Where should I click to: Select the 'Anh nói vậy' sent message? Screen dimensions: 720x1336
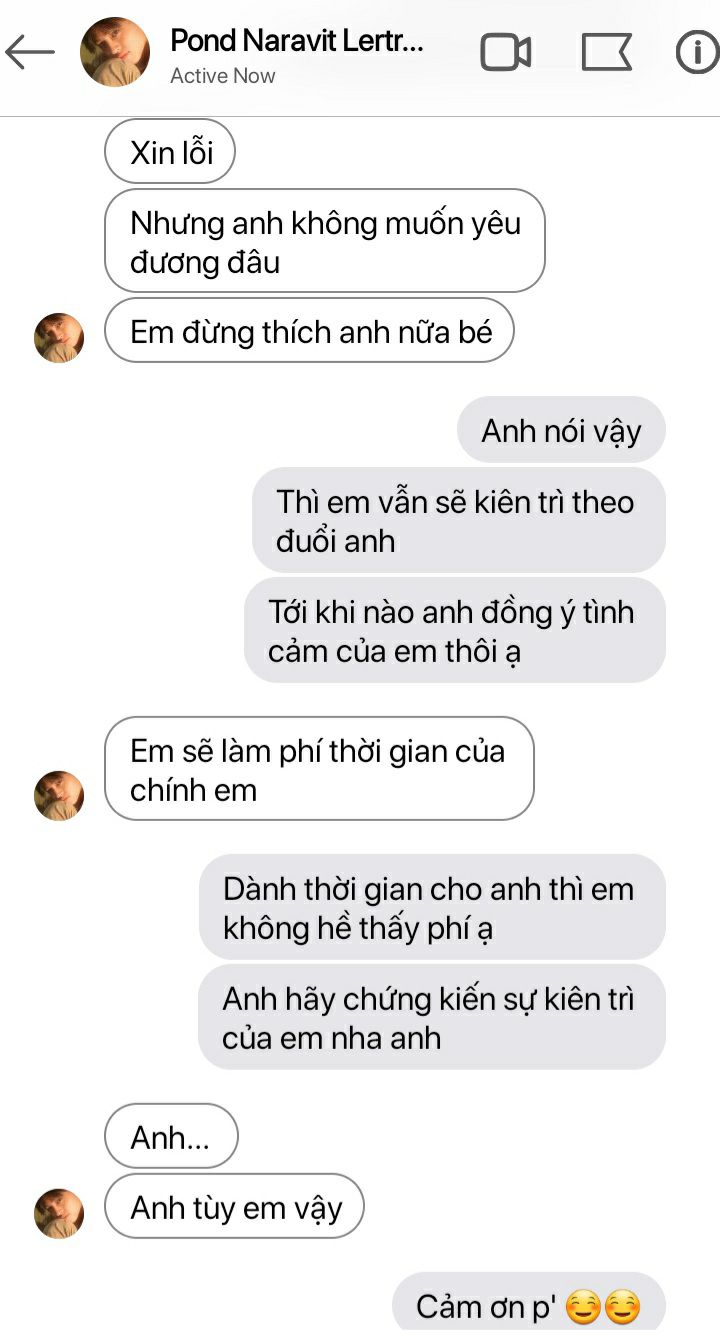[x=561, y=430]
